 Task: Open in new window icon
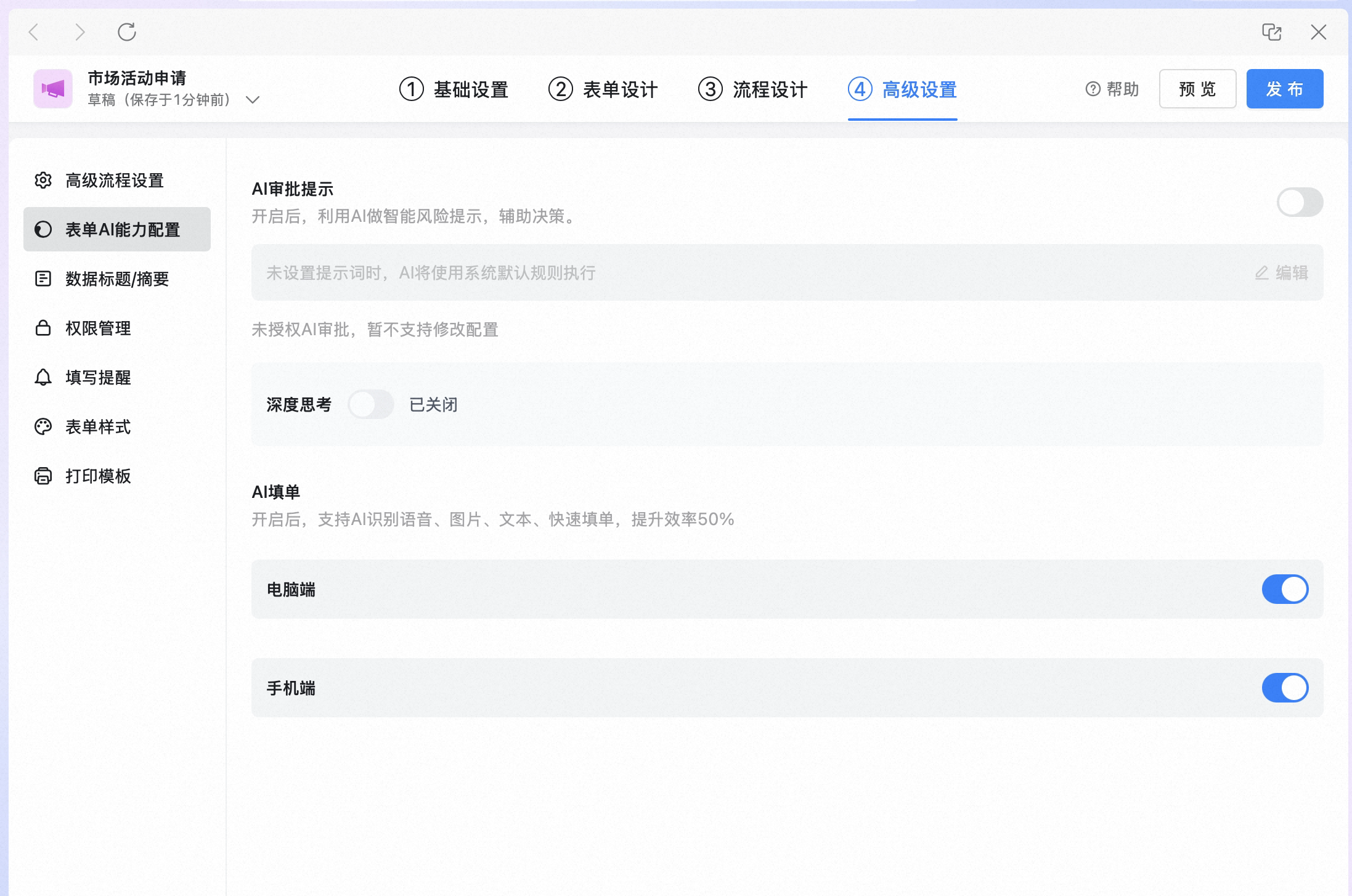[1272, 32]
